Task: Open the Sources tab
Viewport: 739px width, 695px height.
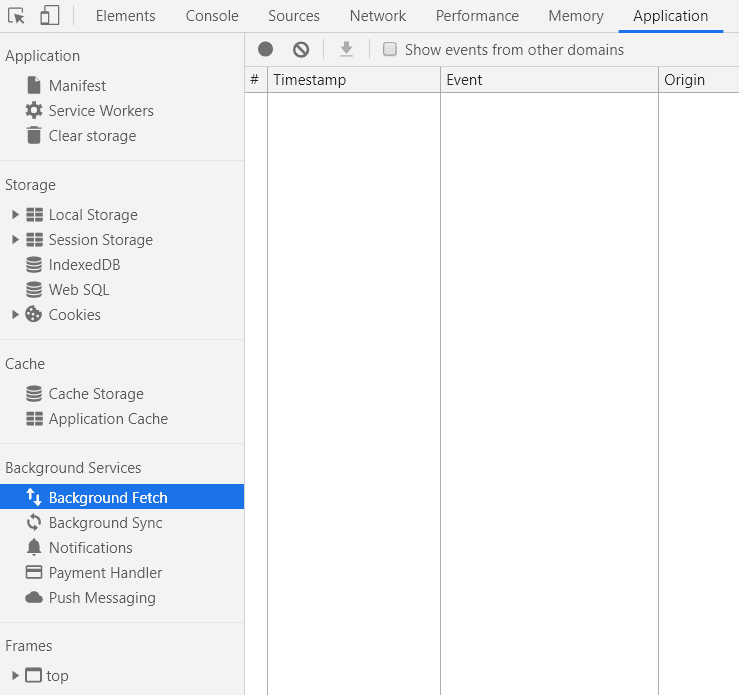Action: [x=294, y=16]
